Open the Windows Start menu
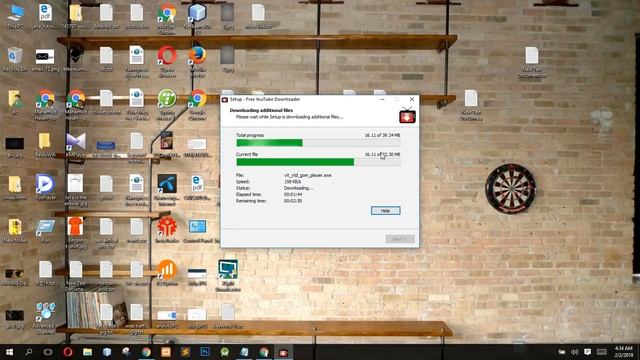Image resolution: width=640 pixels, height=360 pixels. pyautogui.click(x=9, y=352)
